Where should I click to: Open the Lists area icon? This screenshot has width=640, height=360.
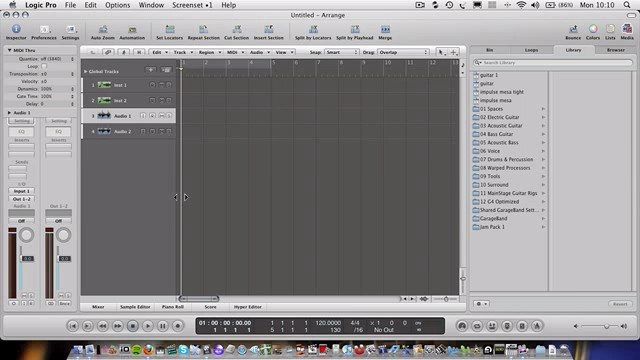(610, 29)
